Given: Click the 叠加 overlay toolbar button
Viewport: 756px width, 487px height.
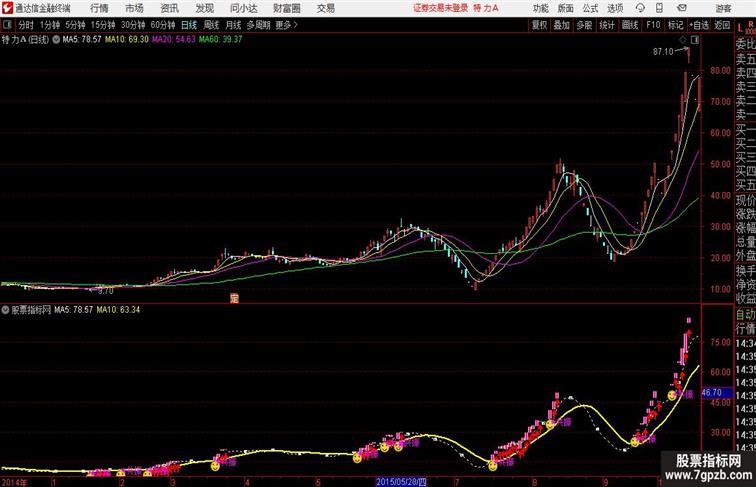Looking at the screenshot, I should click(562, 25).
